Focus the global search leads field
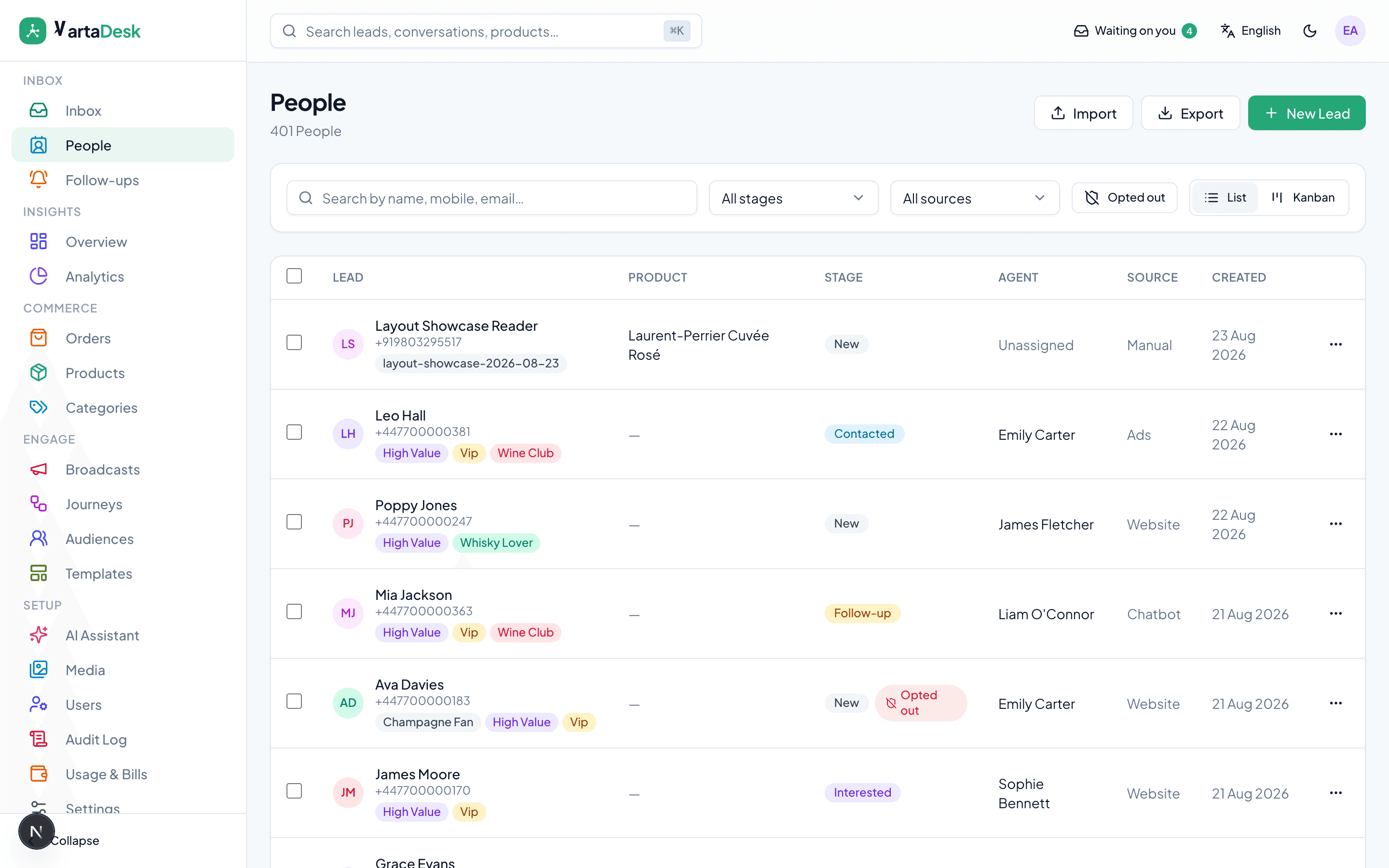1389x868 pixels. 486,31
